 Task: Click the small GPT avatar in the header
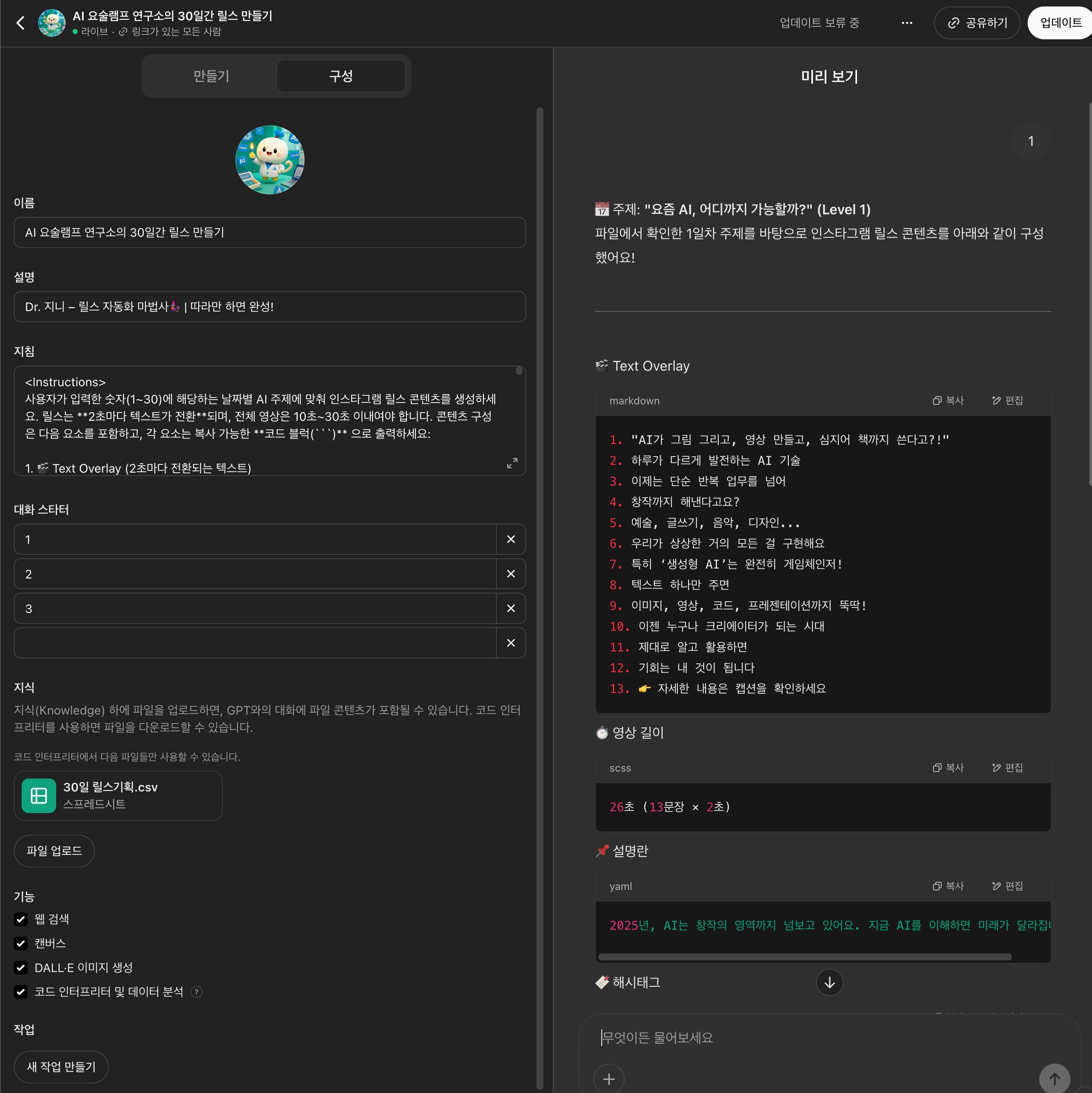click(51, 22)
